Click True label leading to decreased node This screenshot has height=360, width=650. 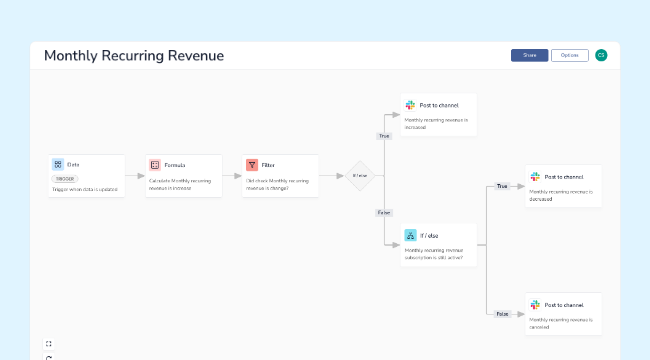tap(502, 186)
